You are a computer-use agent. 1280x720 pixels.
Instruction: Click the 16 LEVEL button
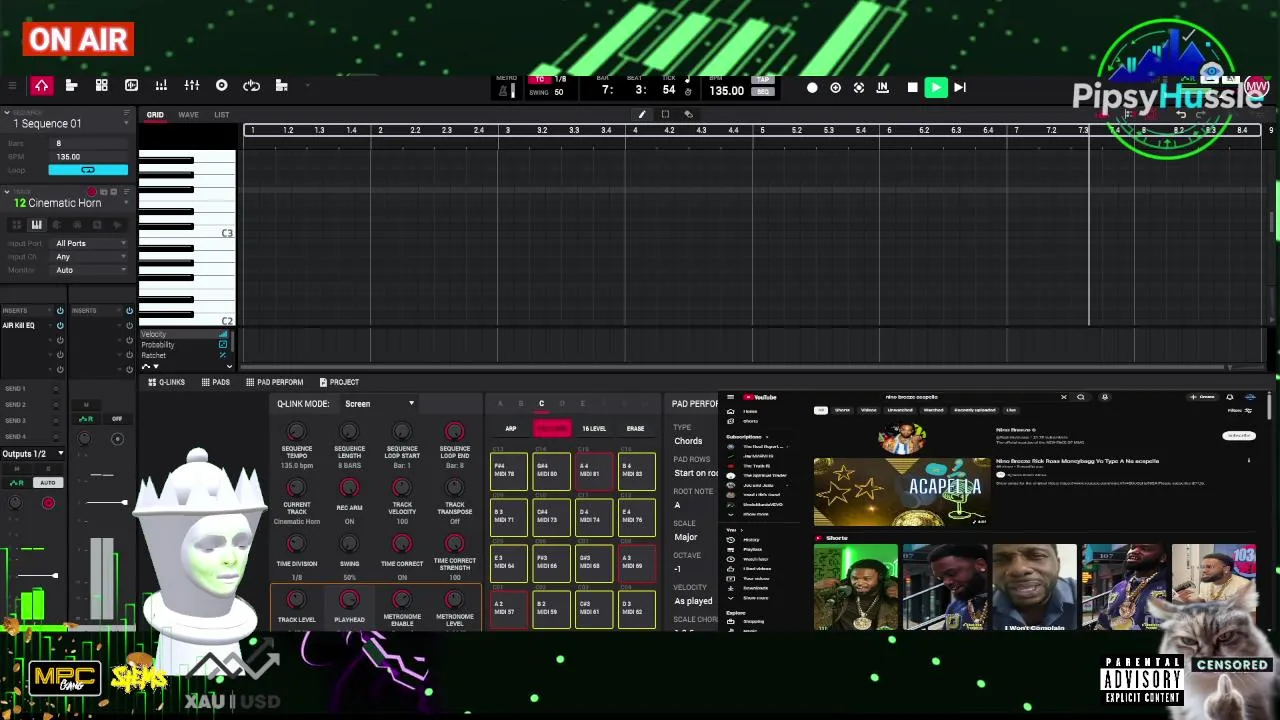point(594,429)
